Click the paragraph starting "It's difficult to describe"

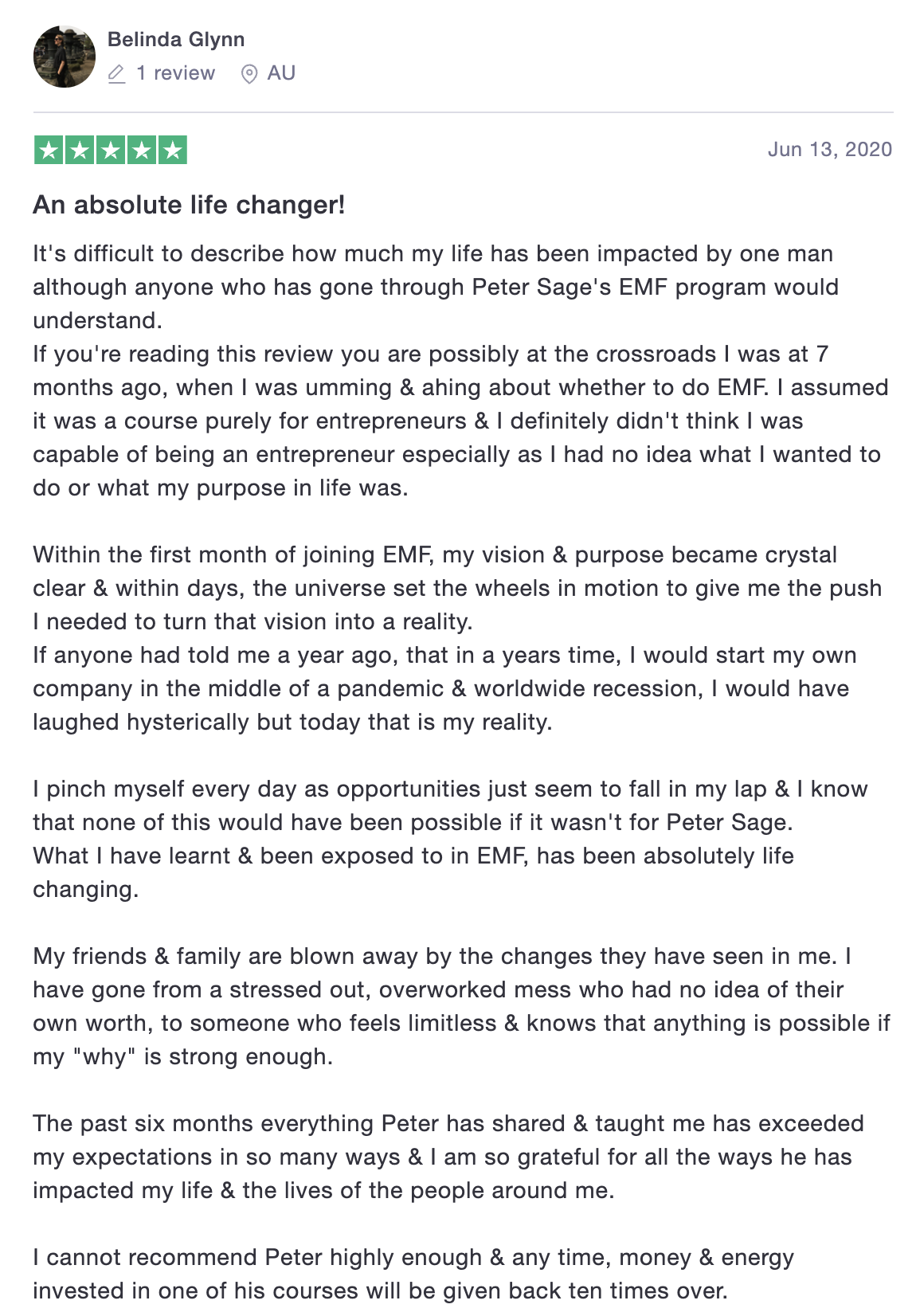434,287
